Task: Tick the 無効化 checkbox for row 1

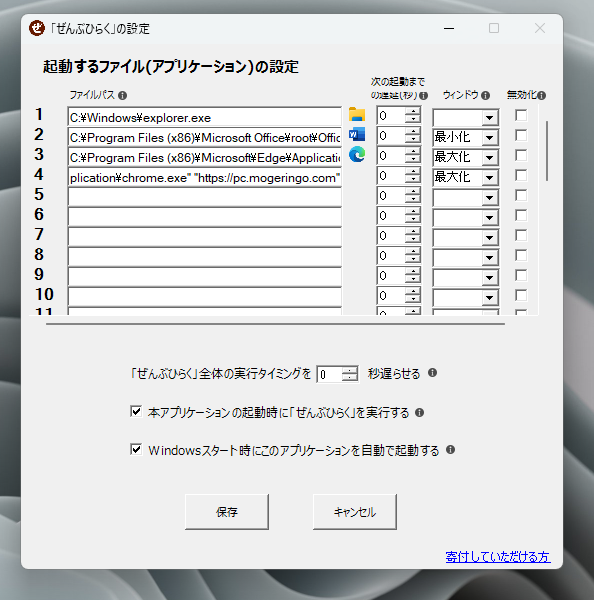Action: (521, 115)
